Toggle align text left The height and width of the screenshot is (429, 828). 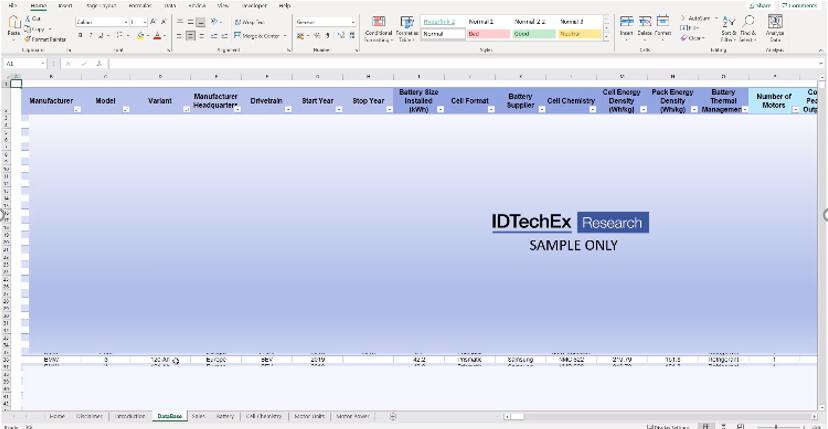point(180,35)
